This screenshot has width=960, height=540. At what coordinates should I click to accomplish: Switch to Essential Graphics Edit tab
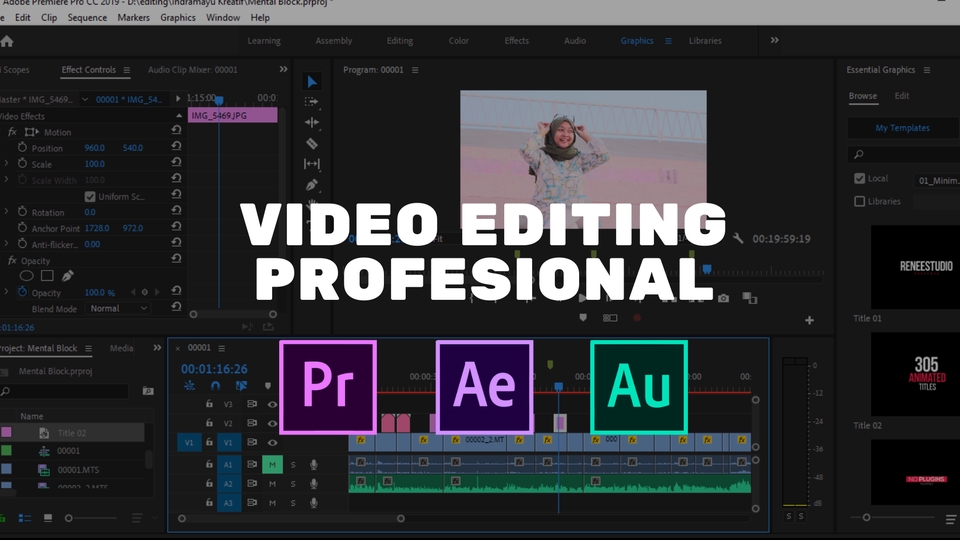902,96
